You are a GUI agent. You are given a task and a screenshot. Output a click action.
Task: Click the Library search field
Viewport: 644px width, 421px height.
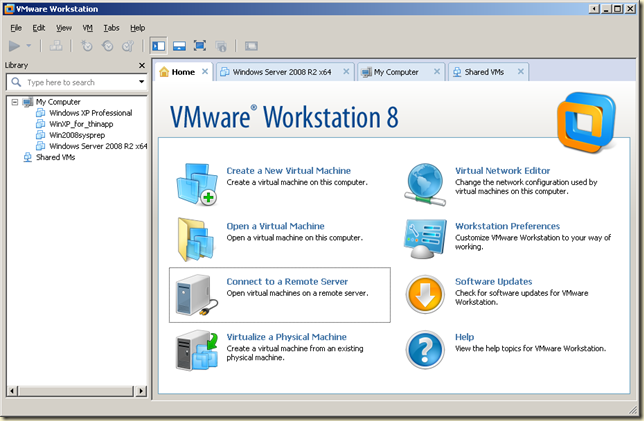(77, 82)
